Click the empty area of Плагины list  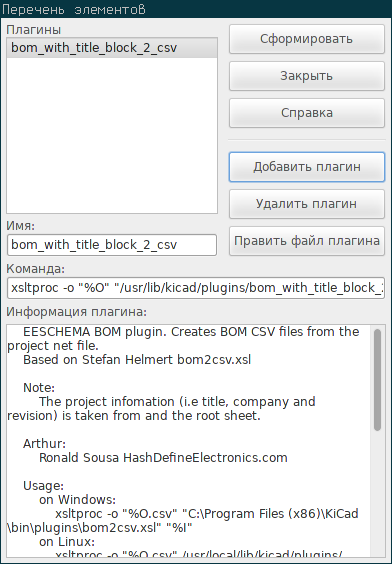pyautogui.click(x=112, y=135)
